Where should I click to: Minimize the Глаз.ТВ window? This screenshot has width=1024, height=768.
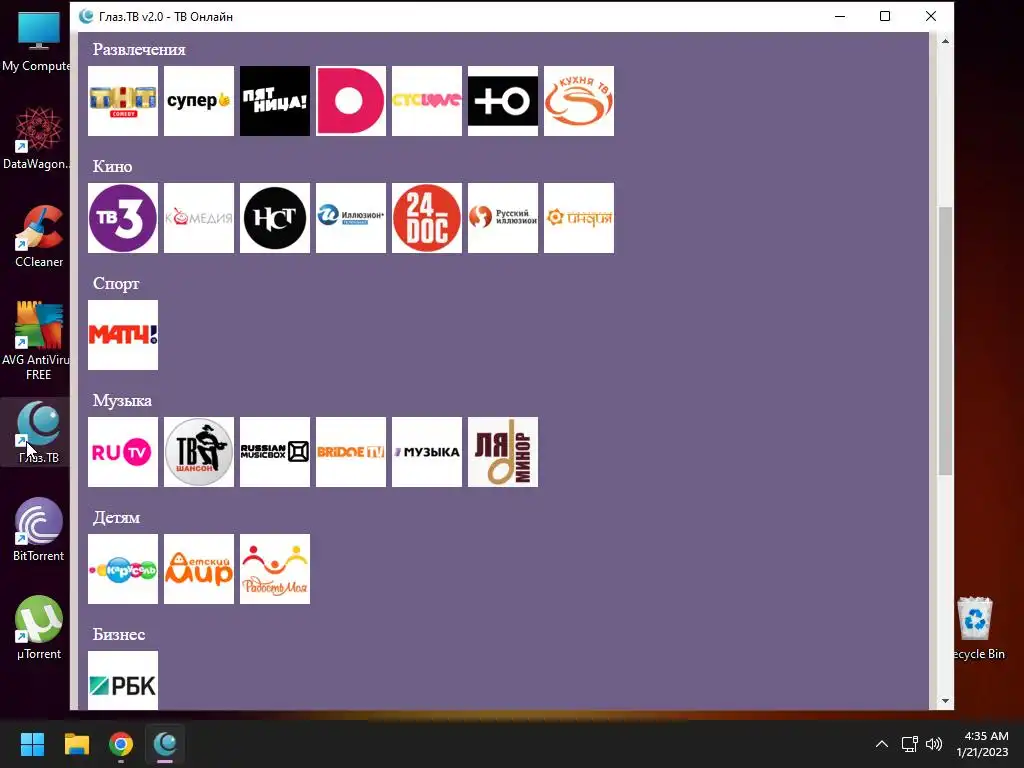840,16
